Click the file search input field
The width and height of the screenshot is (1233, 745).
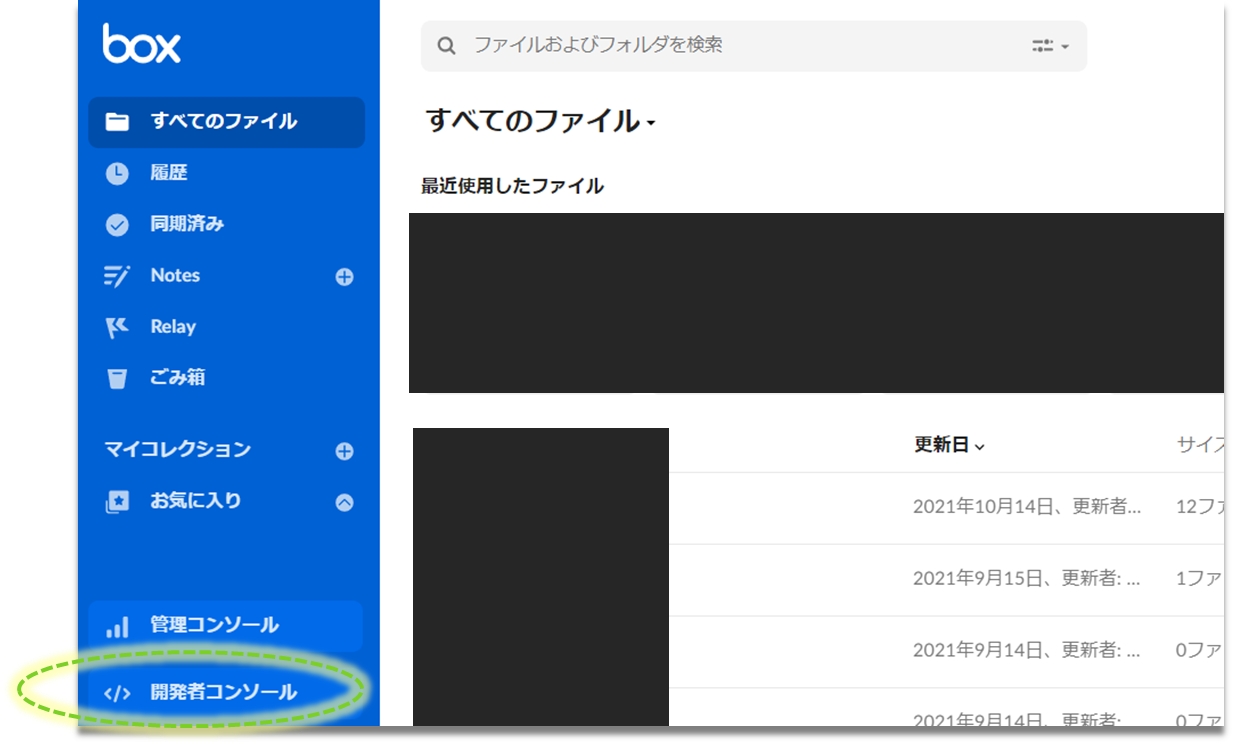(x=740, y=46)
